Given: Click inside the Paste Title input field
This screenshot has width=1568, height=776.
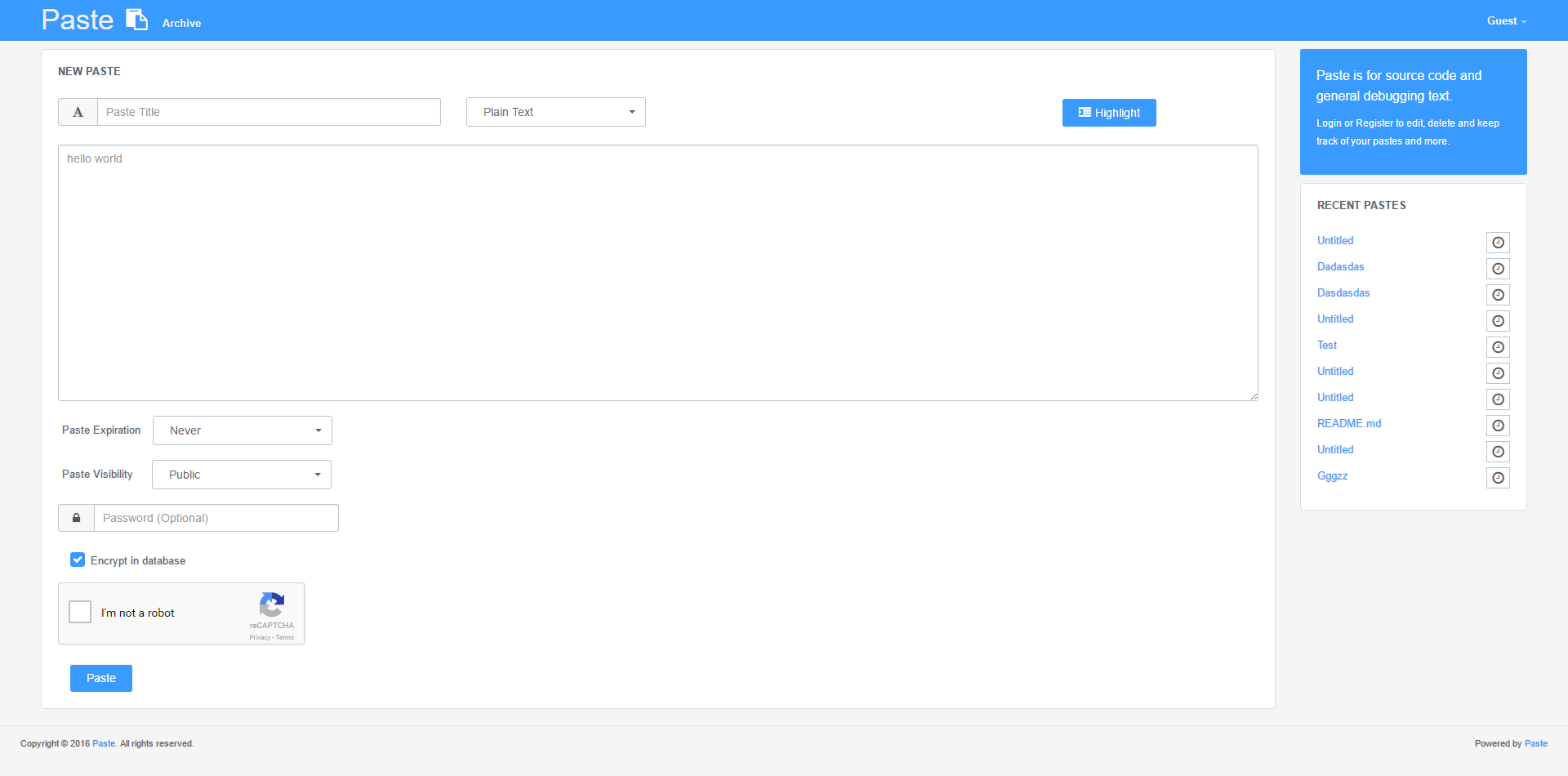Looking at the screenshot, I should point(268,112).
